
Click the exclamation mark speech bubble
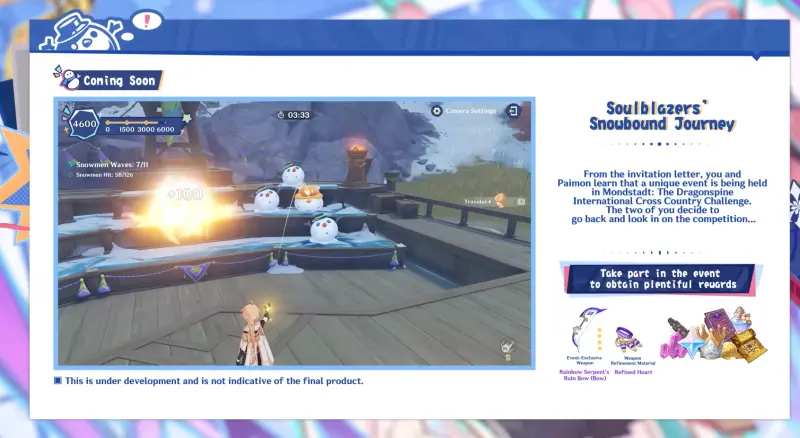pyautogui.click(x=148, y=19)
